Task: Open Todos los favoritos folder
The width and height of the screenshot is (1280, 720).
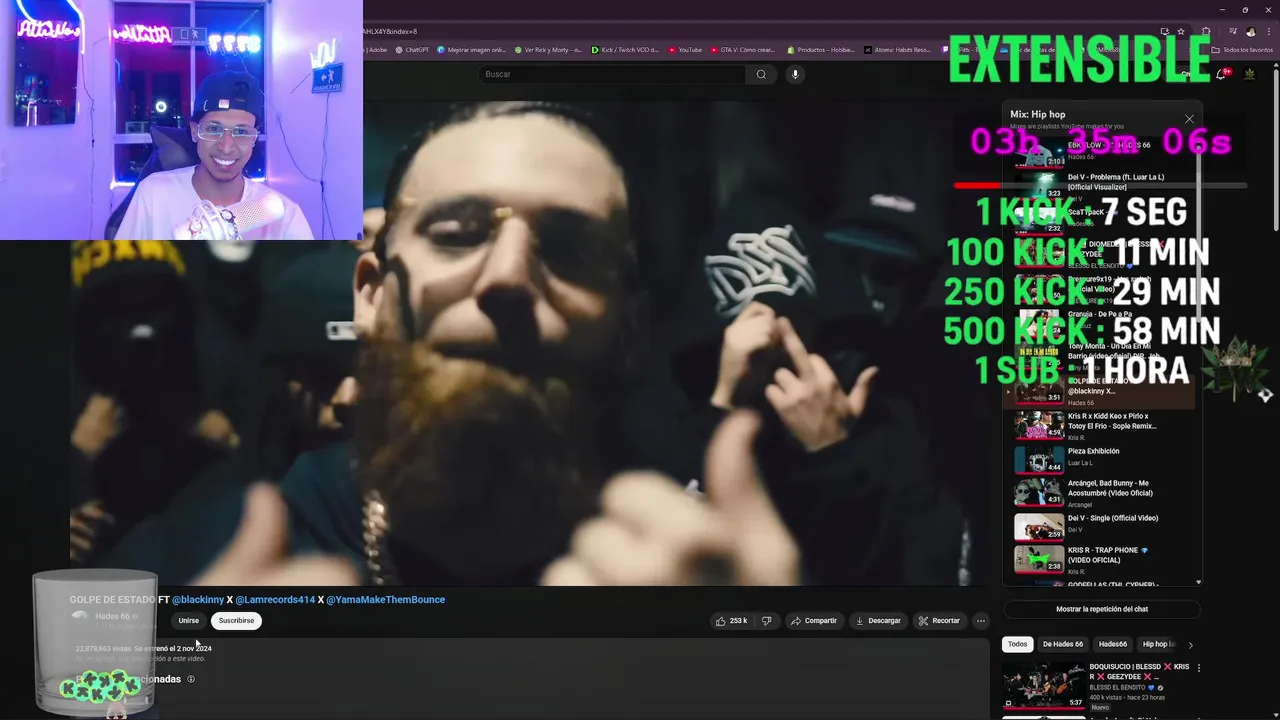Action: coord(1243,49)
